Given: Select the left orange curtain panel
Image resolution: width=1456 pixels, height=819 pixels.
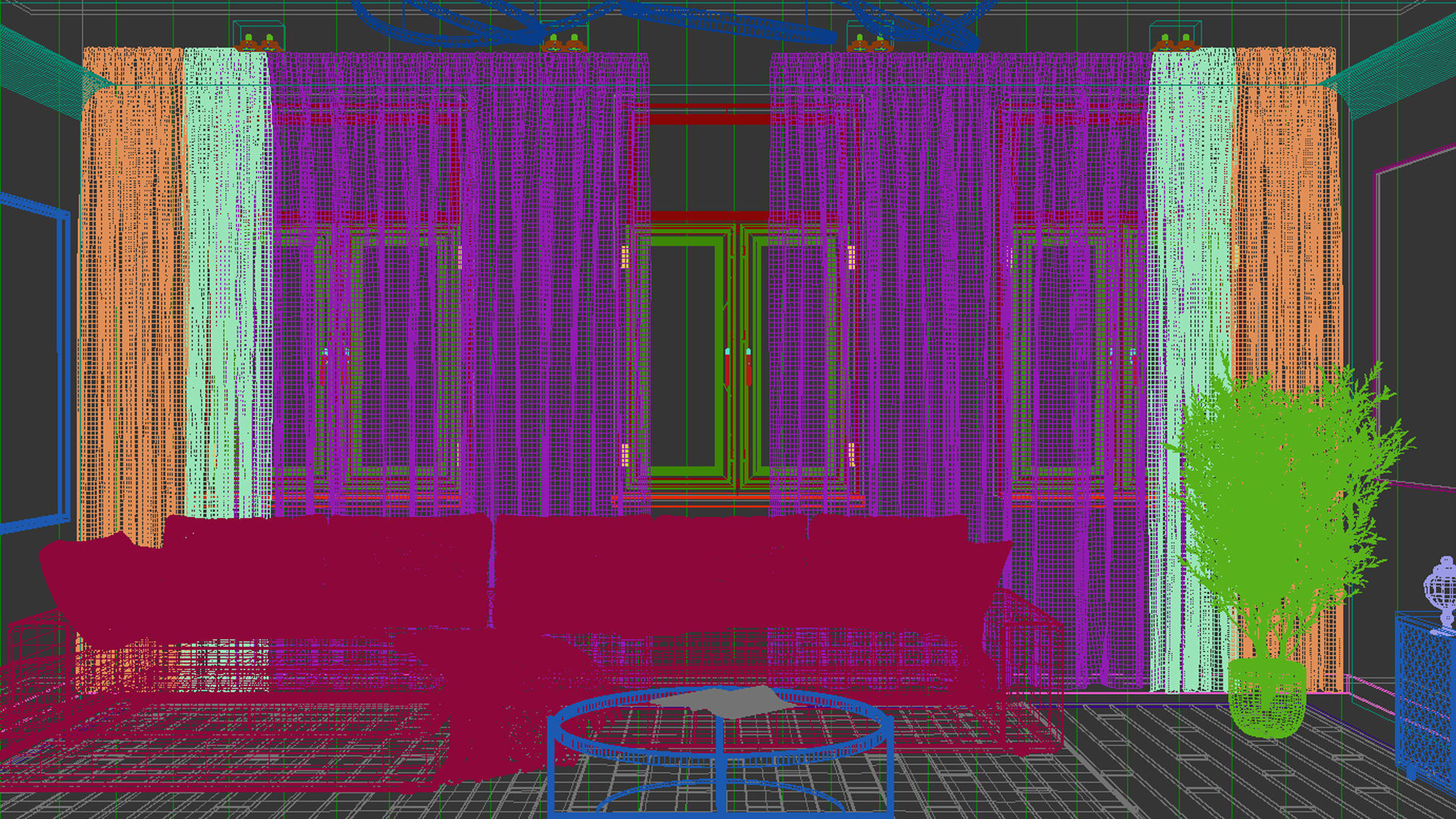Looking at the screenshot, I should [133, 296].
